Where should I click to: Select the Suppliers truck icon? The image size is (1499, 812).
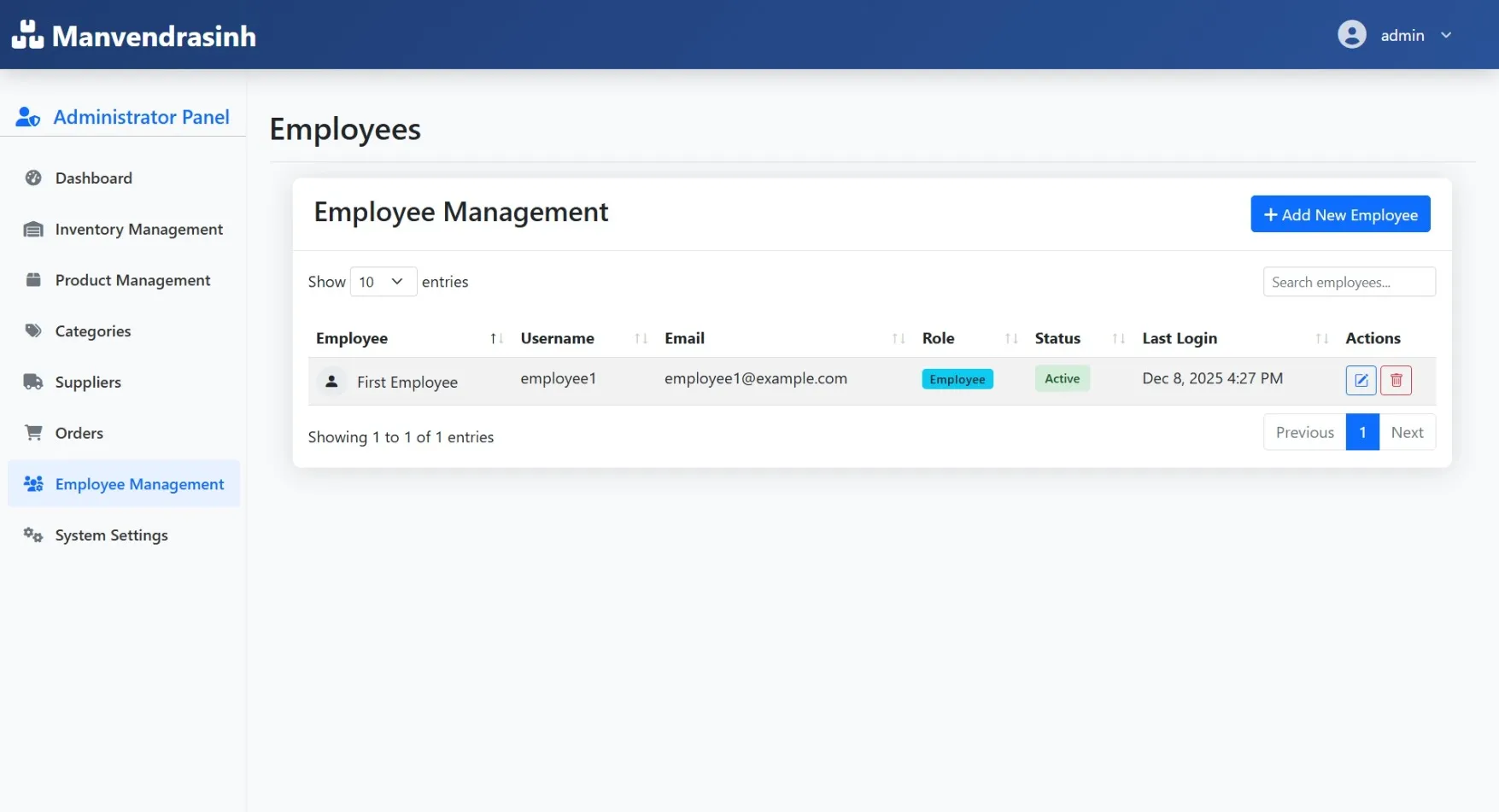coord(33,382)
